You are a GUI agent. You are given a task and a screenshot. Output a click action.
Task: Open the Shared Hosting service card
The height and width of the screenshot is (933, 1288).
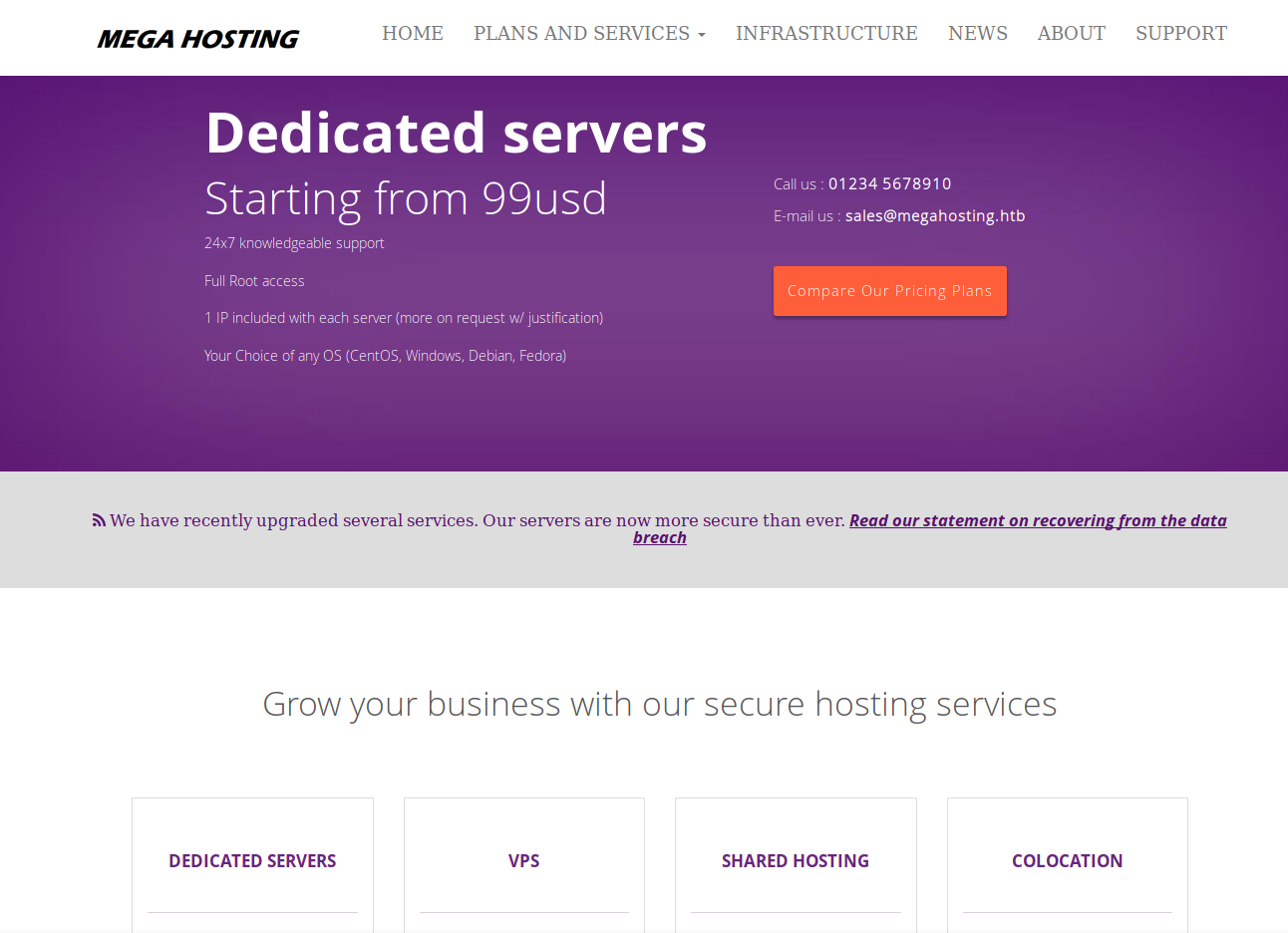coord(795,861)
